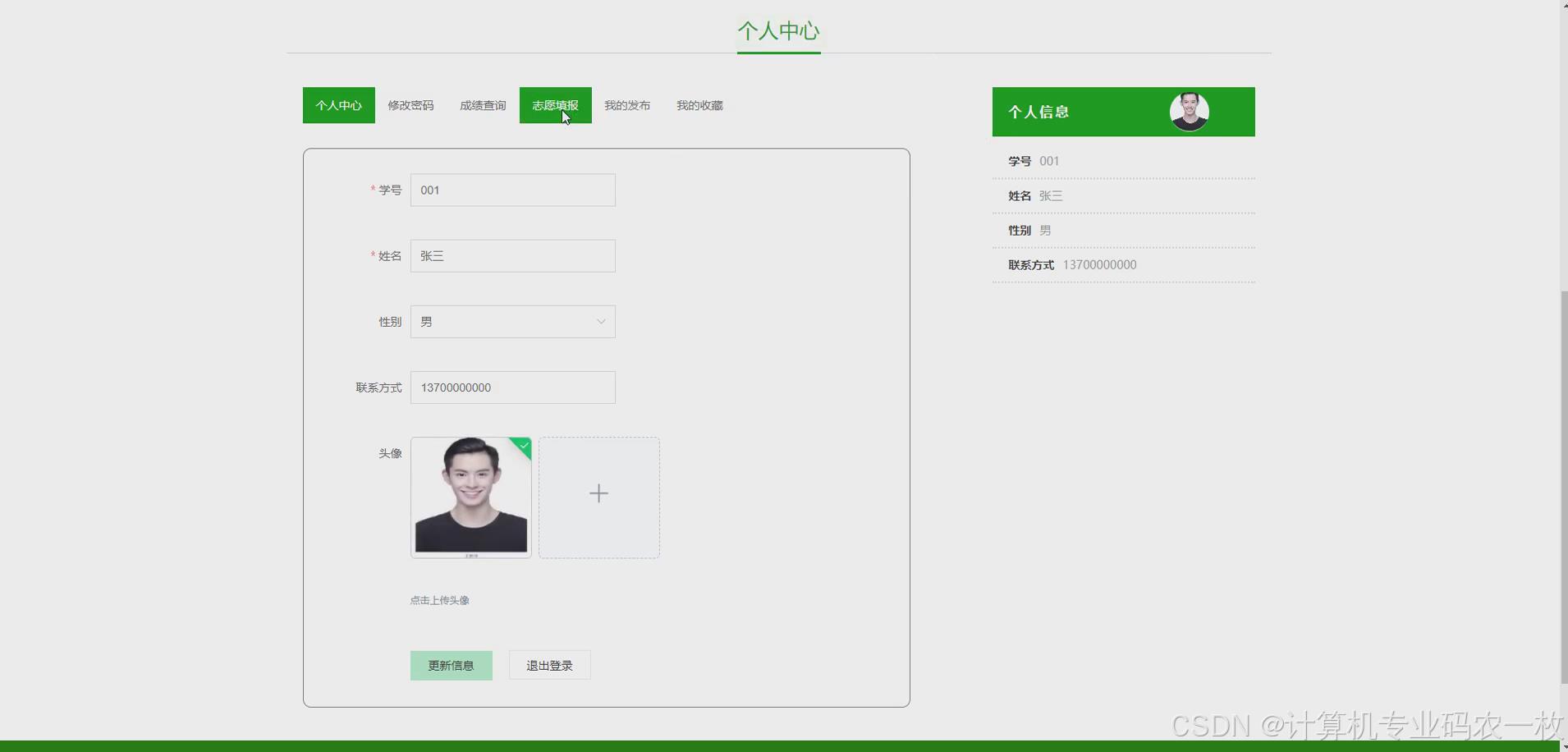The width and height of the screenshot is (1568, 752).
Task: Select the 志愿填报 tab
Action: tap(556, 105)
